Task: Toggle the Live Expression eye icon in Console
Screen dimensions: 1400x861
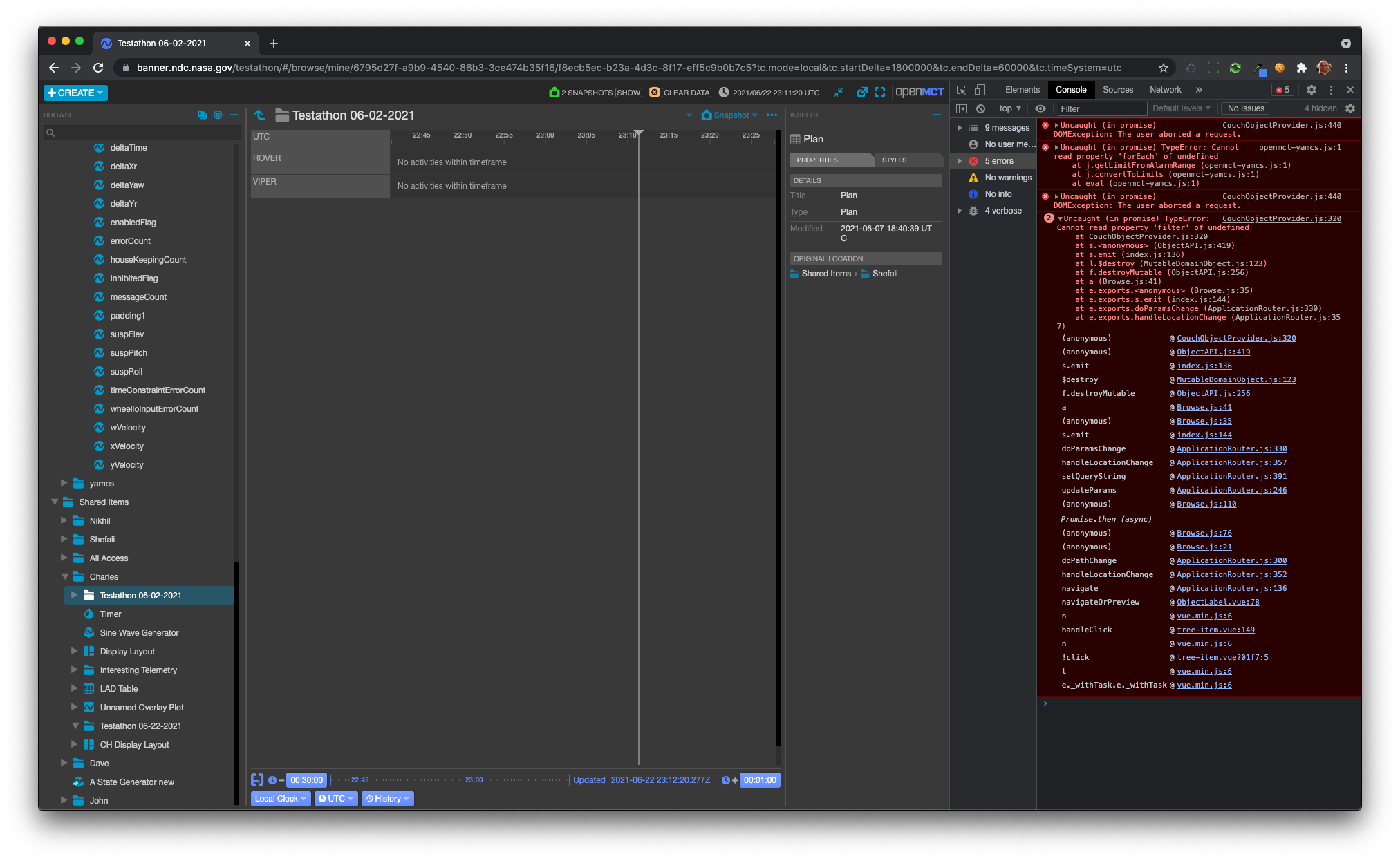Action: [1040, 108]
